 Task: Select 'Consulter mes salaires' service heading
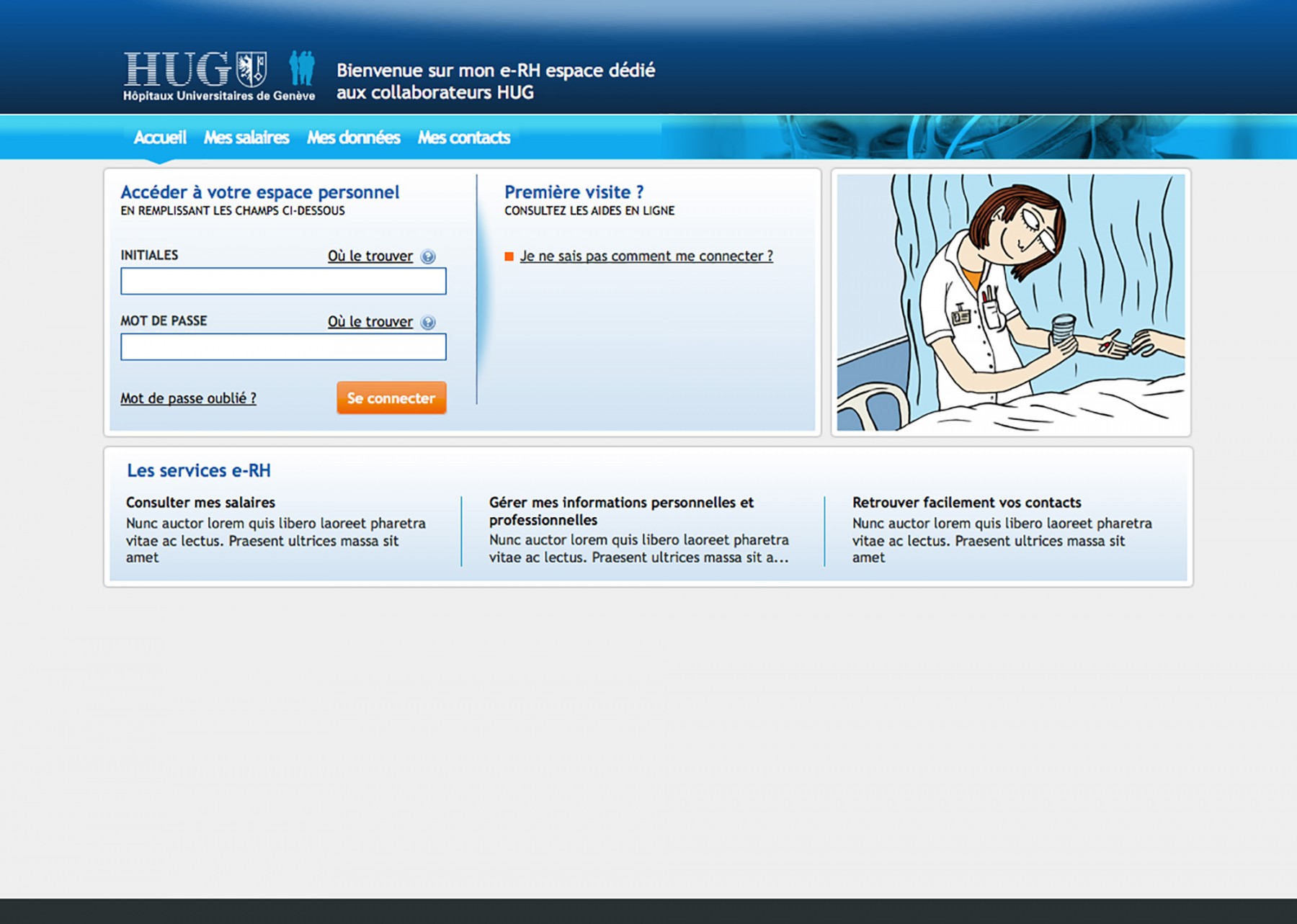[200, 503]
